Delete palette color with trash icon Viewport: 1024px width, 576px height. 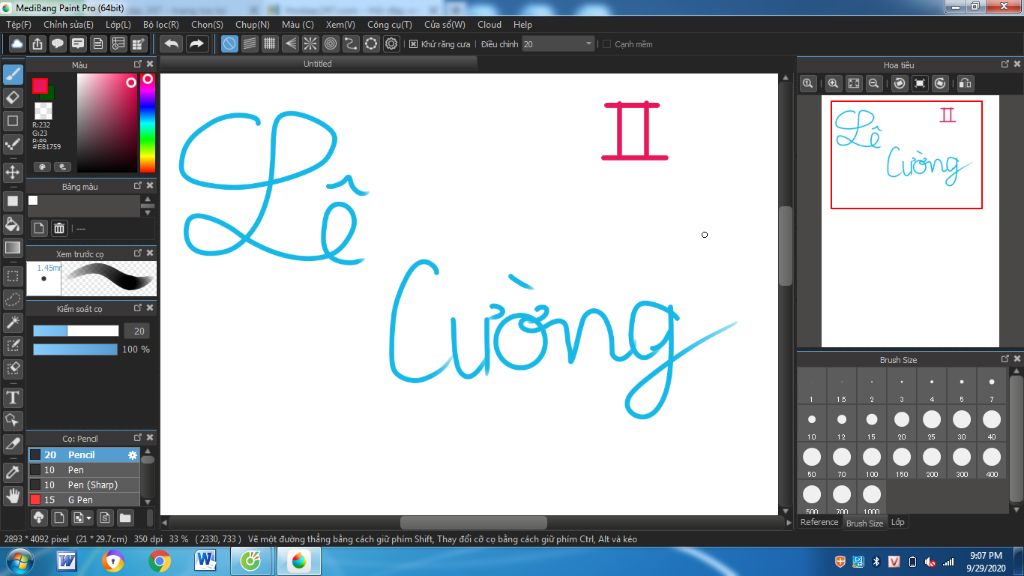click(59, 228)
